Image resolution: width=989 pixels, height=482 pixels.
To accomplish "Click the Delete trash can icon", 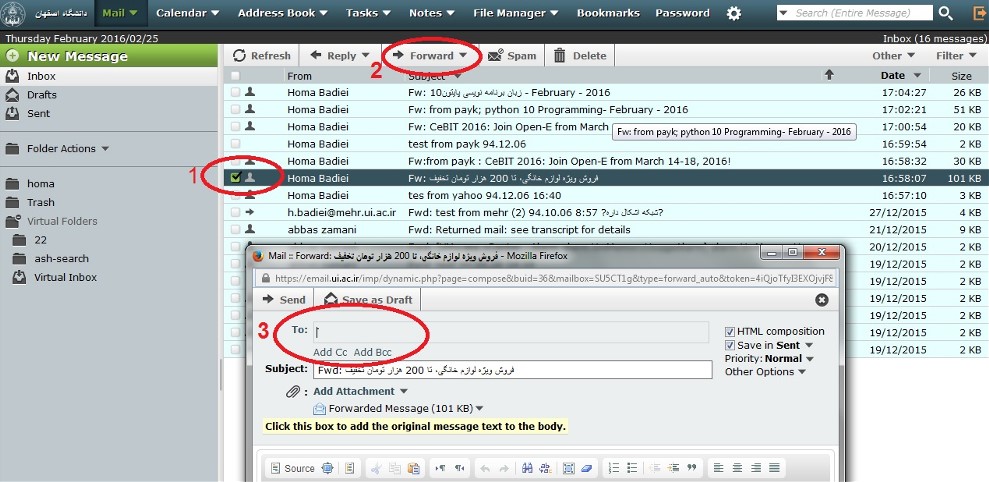I will point(559,56).
